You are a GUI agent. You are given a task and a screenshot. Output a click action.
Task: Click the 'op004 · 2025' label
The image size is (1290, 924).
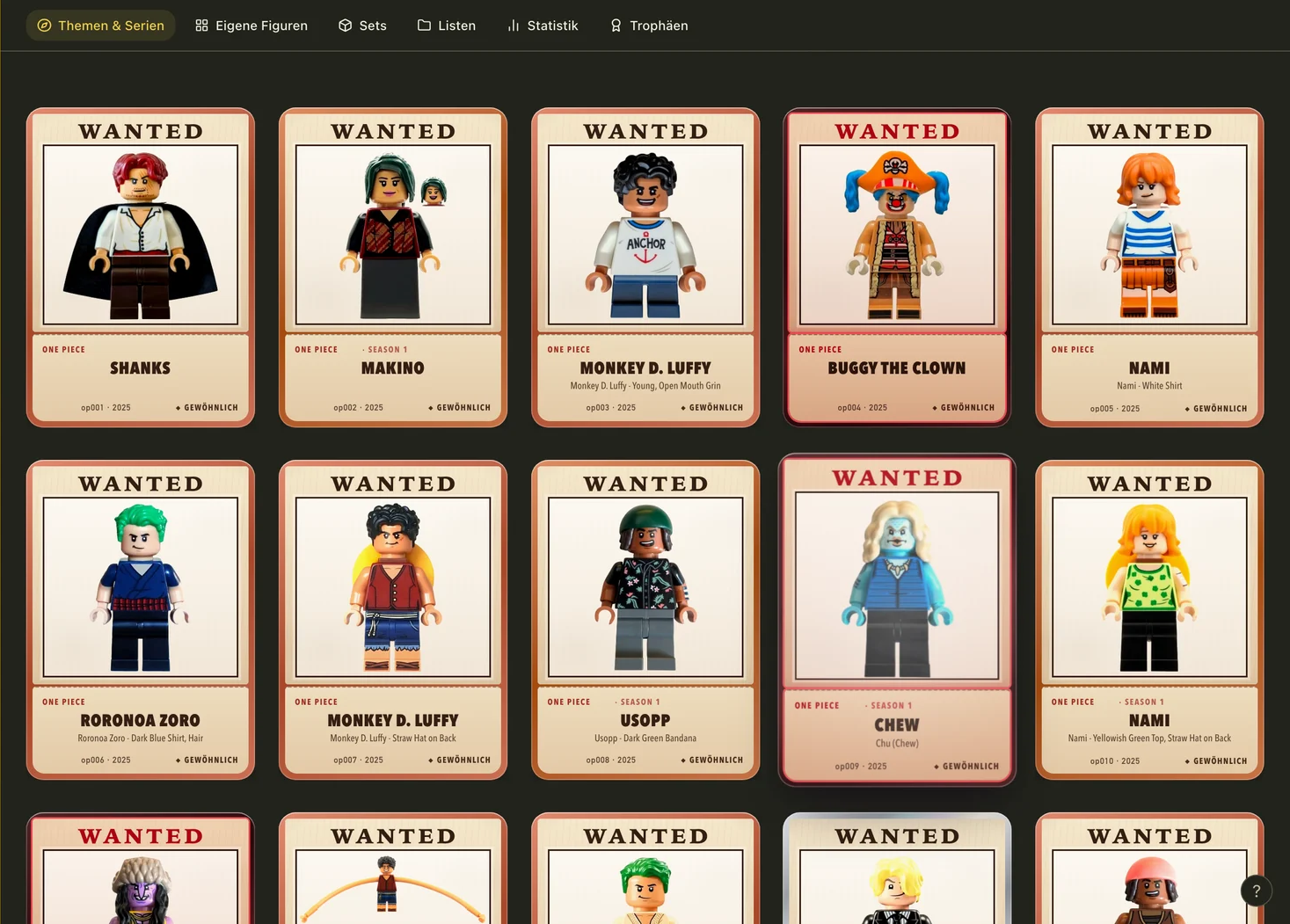(x=862, y=408)
